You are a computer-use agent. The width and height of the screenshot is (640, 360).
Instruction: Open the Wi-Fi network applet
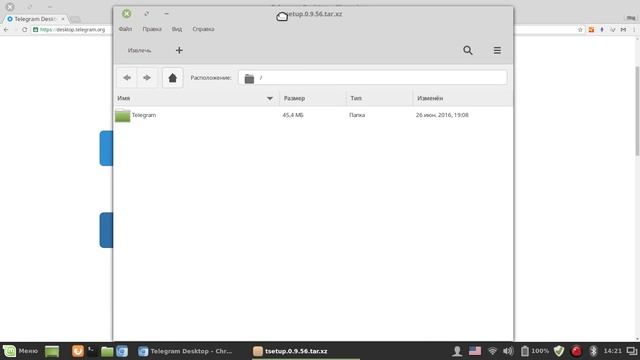click(x=493, y=351)
